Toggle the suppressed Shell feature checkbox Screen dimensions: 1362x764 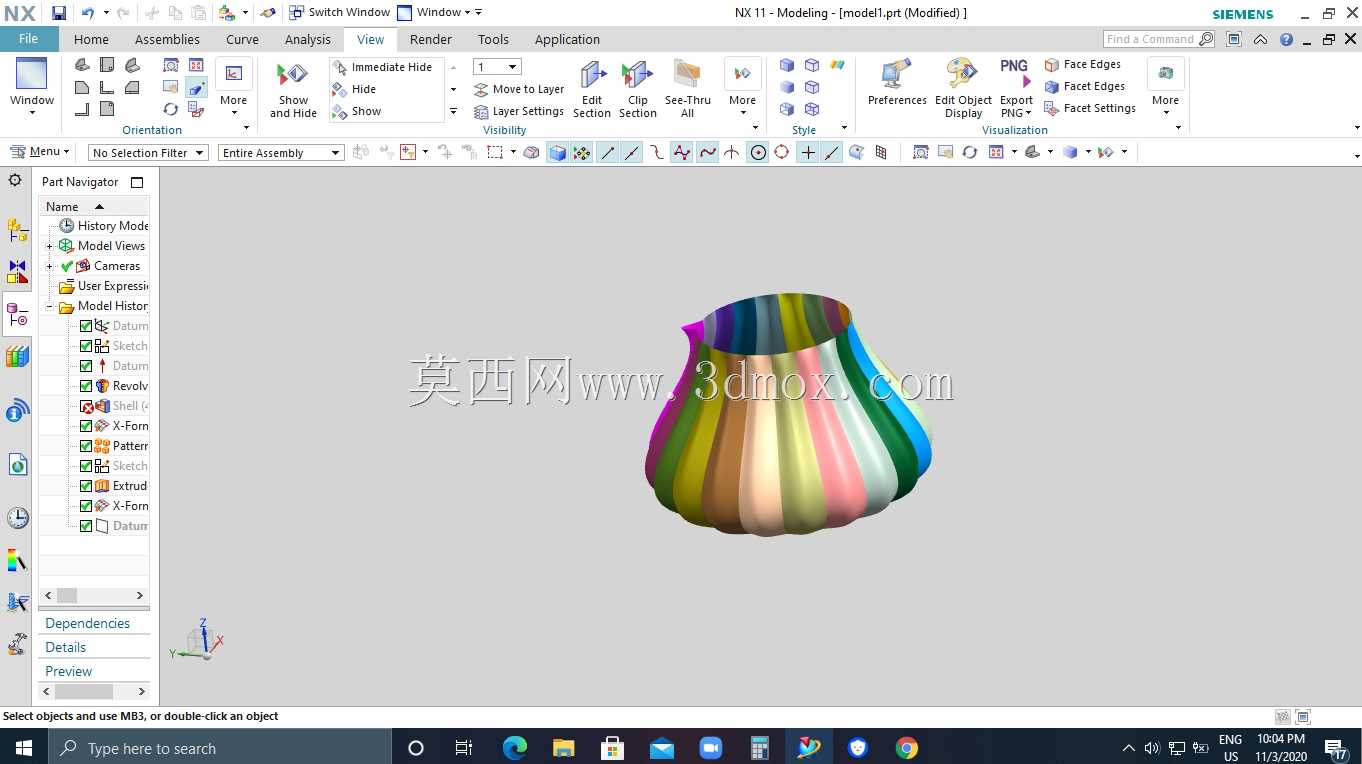click(86, 406)
